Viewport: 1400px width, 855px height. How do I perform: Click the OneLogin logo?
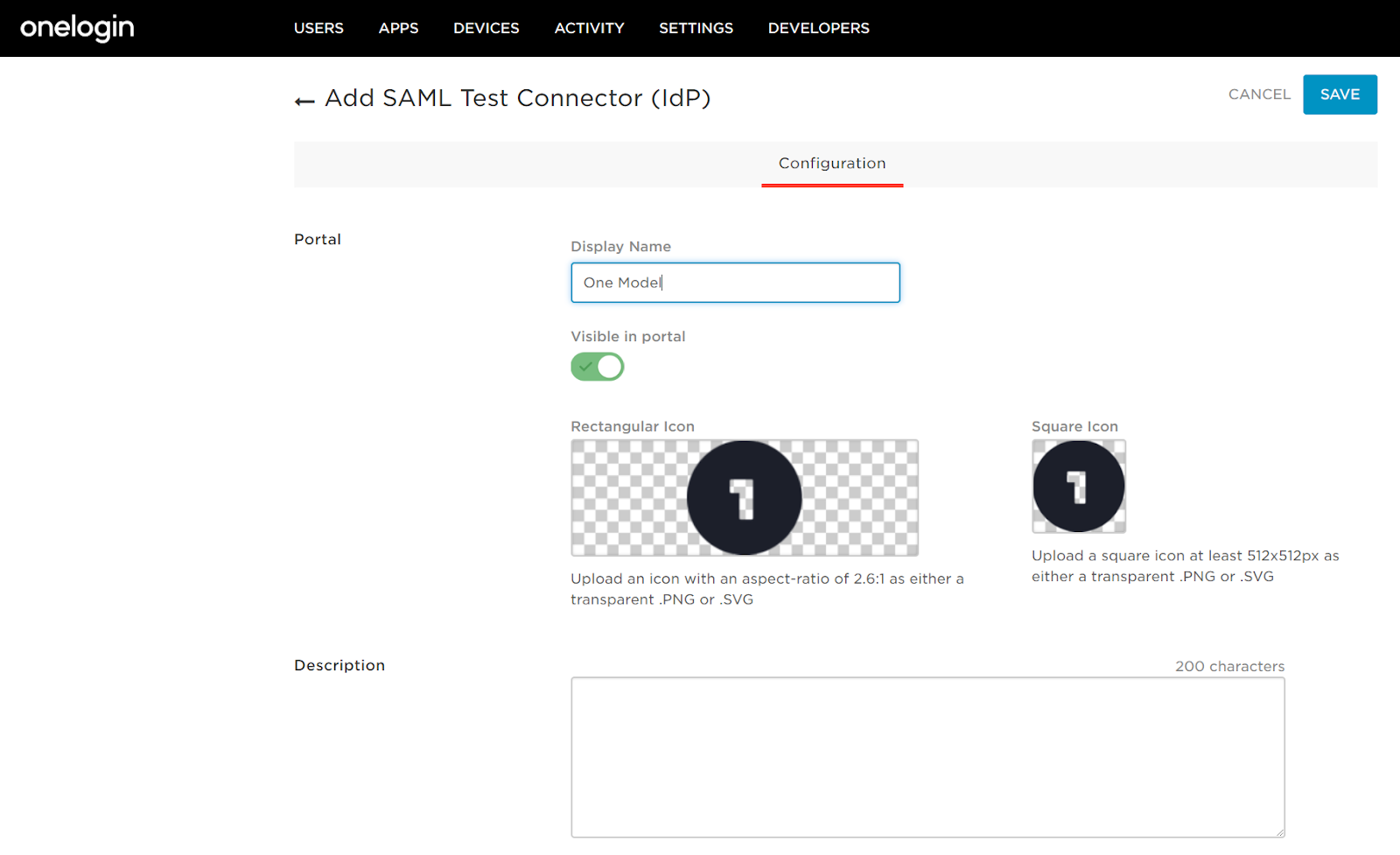(x=77, y=28)
